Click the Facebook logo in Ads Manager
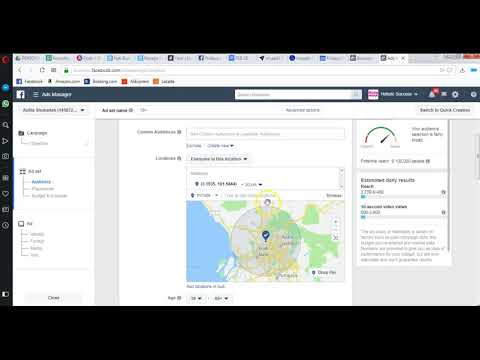Screen dimensions: 480x360 [21, 94]
